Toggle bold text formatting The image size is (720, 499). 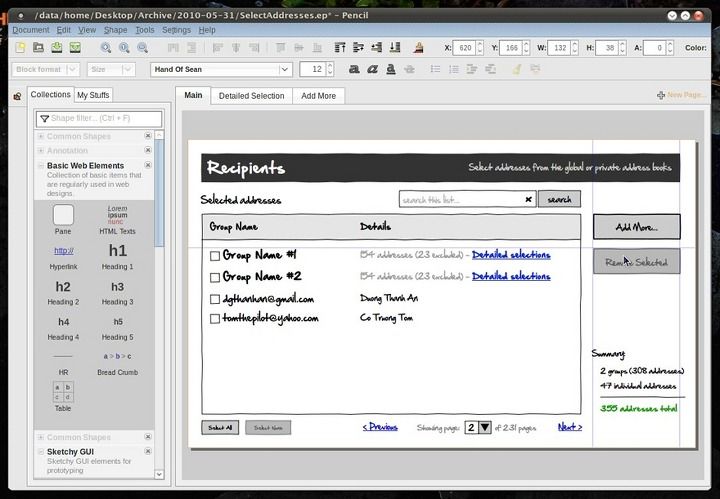[354, 69]
